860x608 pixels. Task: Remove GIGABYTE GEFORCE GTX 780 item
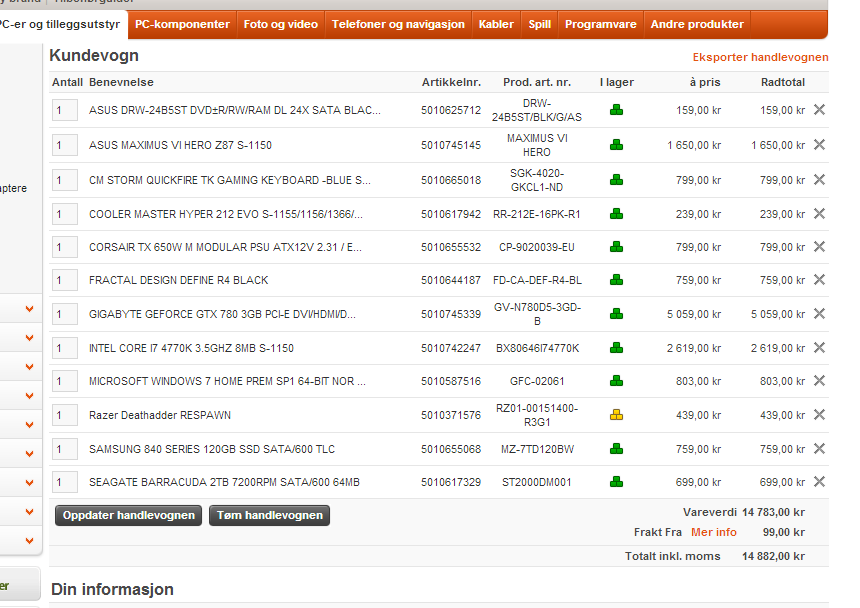tap(819, 314)
